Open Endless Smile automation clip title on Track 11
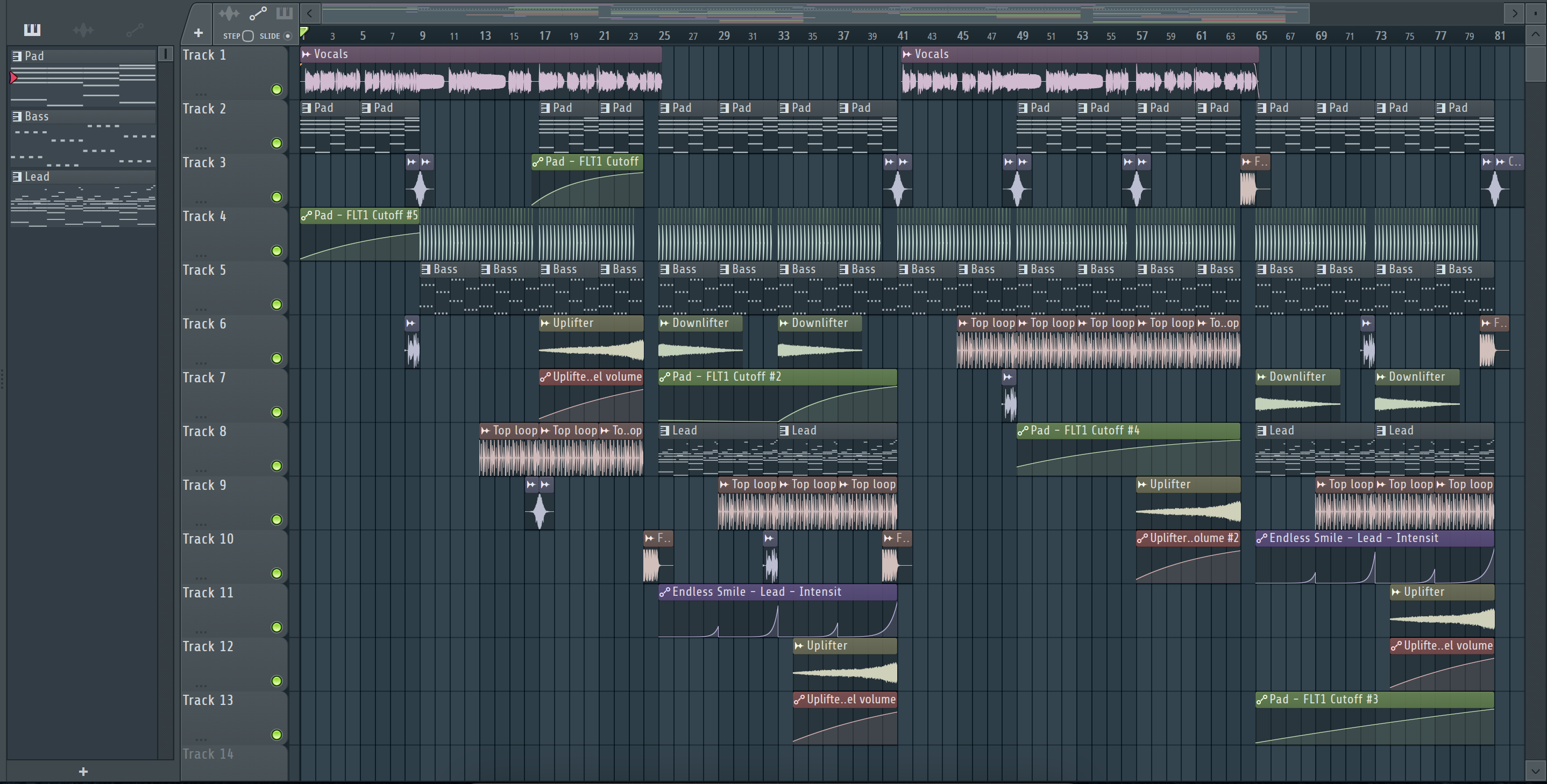1547x784 pixels. (777, 592)
